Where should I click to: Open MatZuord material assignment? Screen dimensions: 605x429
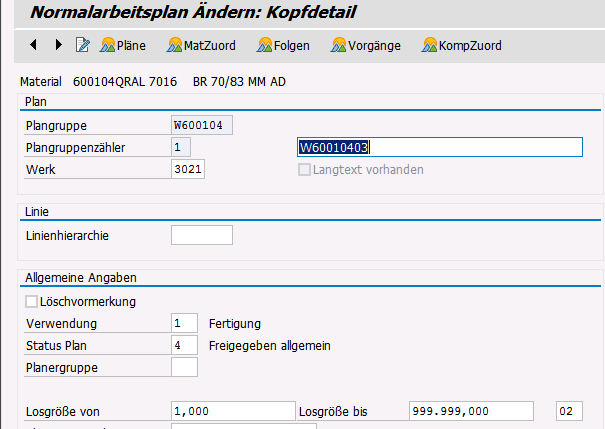coord(201,46)
